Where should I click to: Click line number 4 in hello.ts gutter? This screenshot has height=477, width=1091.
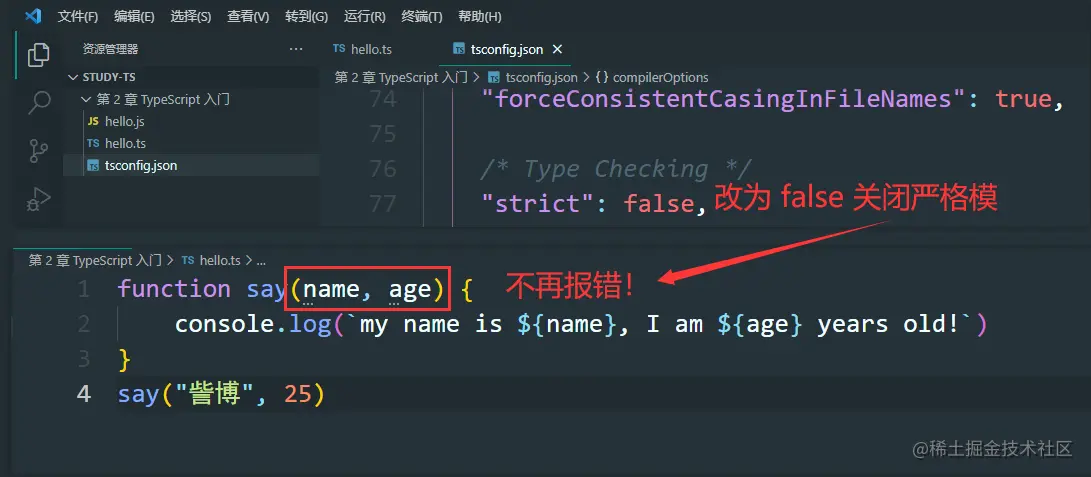tap(83, 394)
